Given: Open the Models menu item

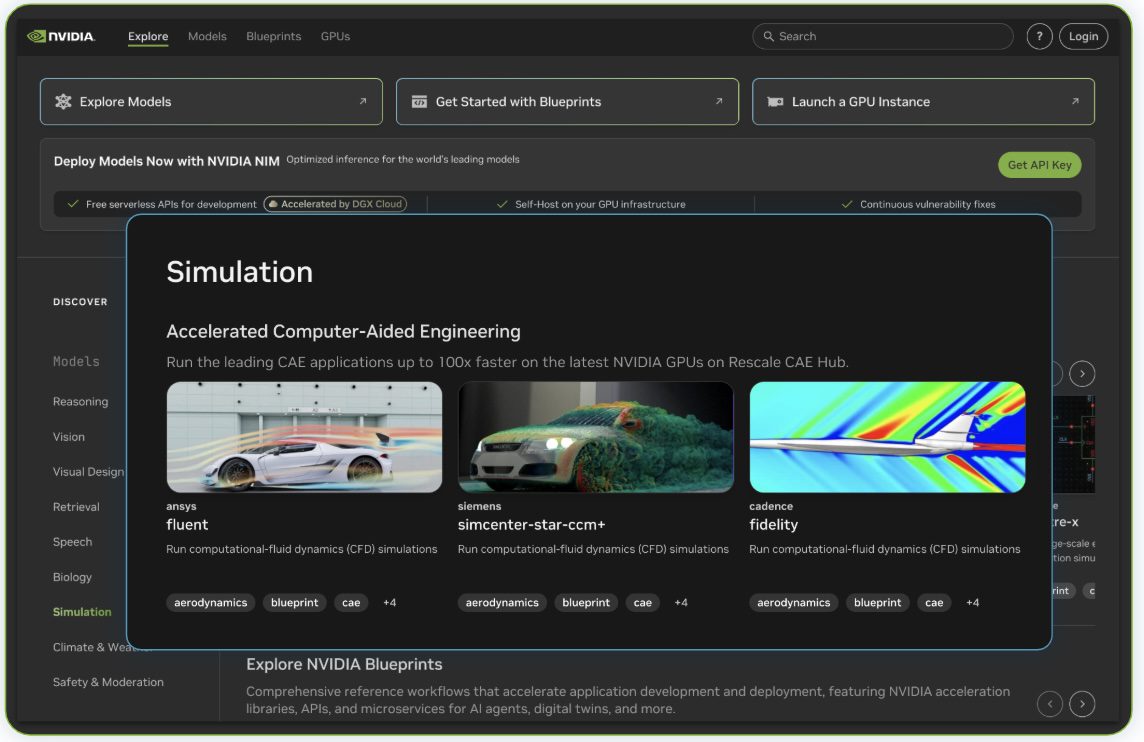Looking at the screenshot, I should [x=206, y=35].
